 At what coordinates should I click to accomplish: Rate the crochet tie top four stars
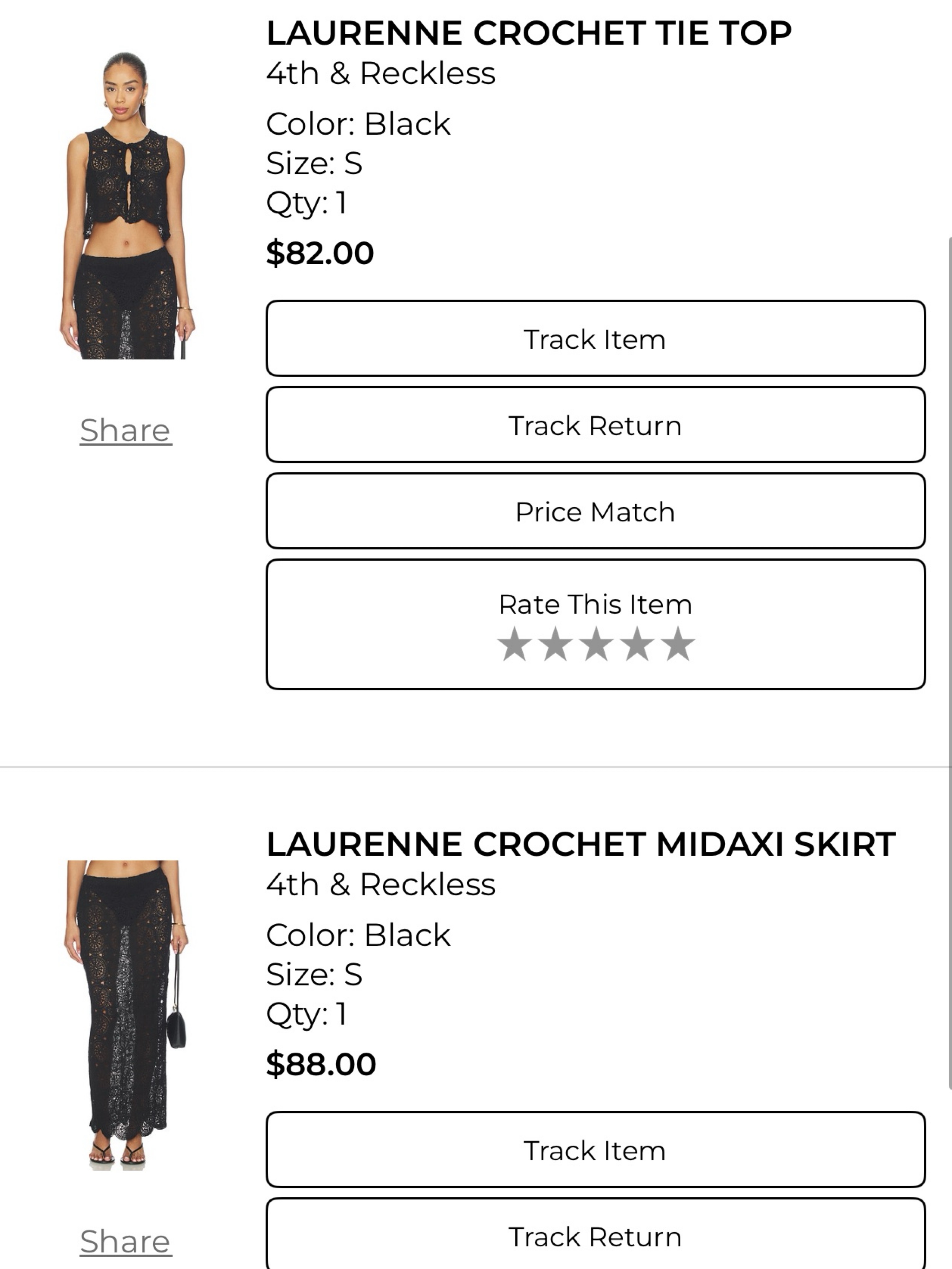point(637,644)
